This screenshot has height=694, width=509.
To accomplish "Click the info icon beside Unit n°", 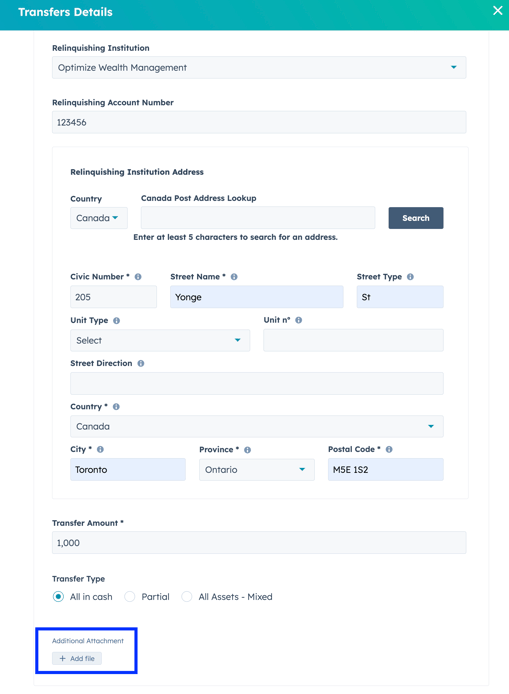I will coord(299,320).
